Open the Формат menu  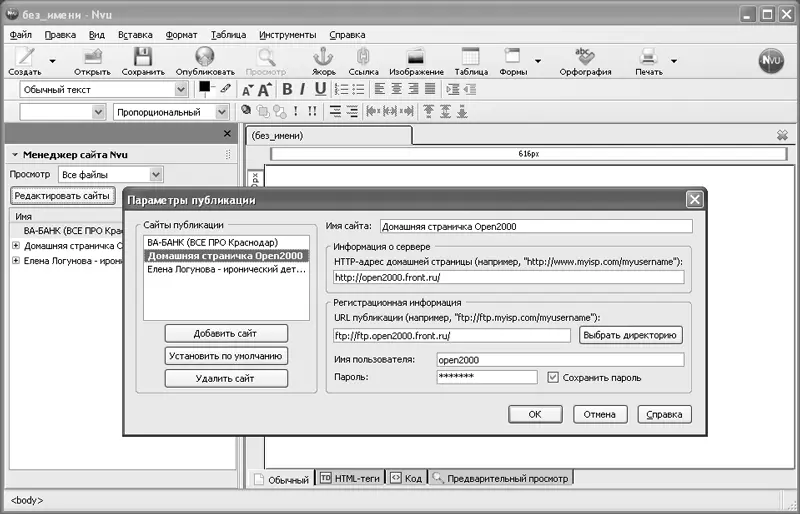click(x=181, y=35)
